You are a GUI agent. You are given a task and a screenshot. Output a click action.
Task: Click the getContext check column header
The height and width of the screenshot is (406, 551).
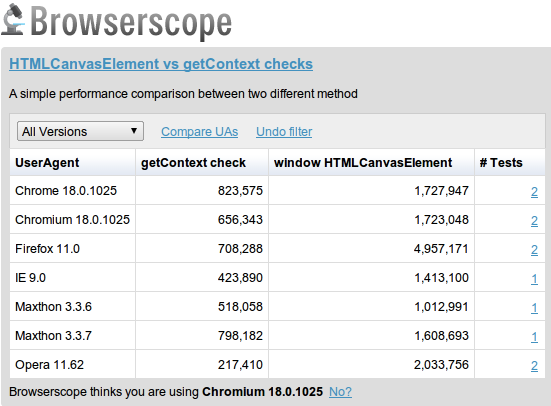[x=193, y=163]
